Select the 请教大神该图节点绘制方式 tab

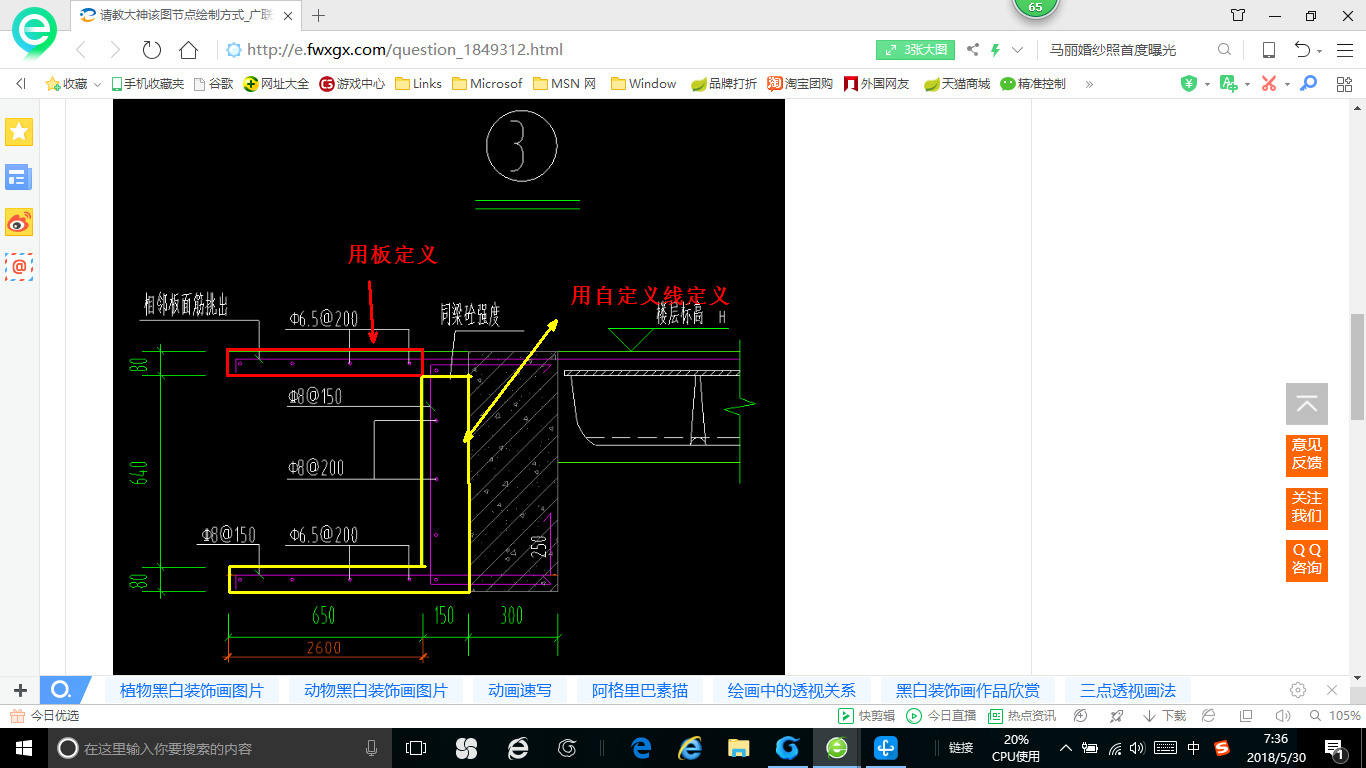pyautogui.click(x=185, y=16)
